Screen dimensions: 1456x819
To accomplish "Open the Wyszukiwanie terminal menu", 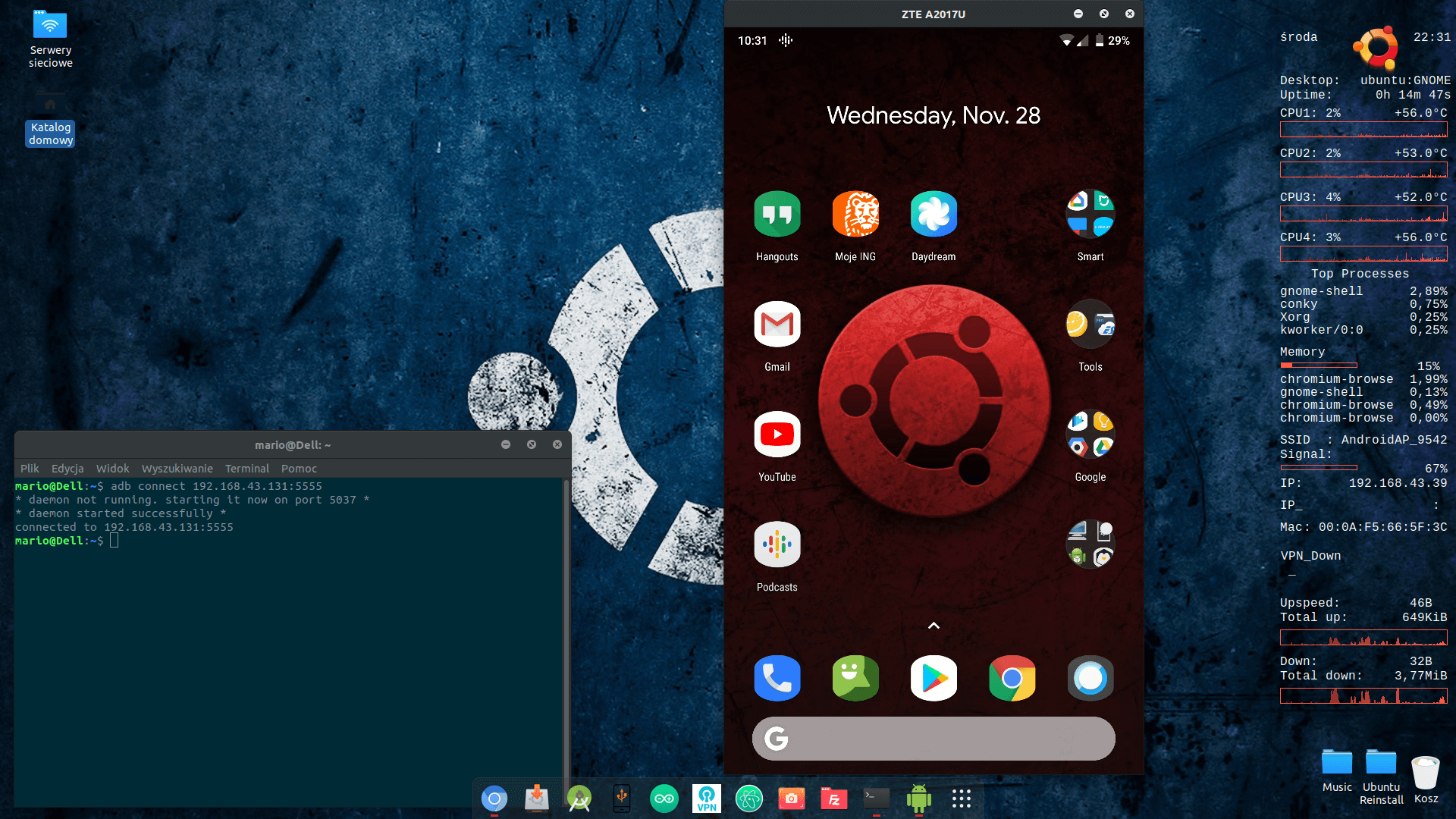I will pos(177,469).
